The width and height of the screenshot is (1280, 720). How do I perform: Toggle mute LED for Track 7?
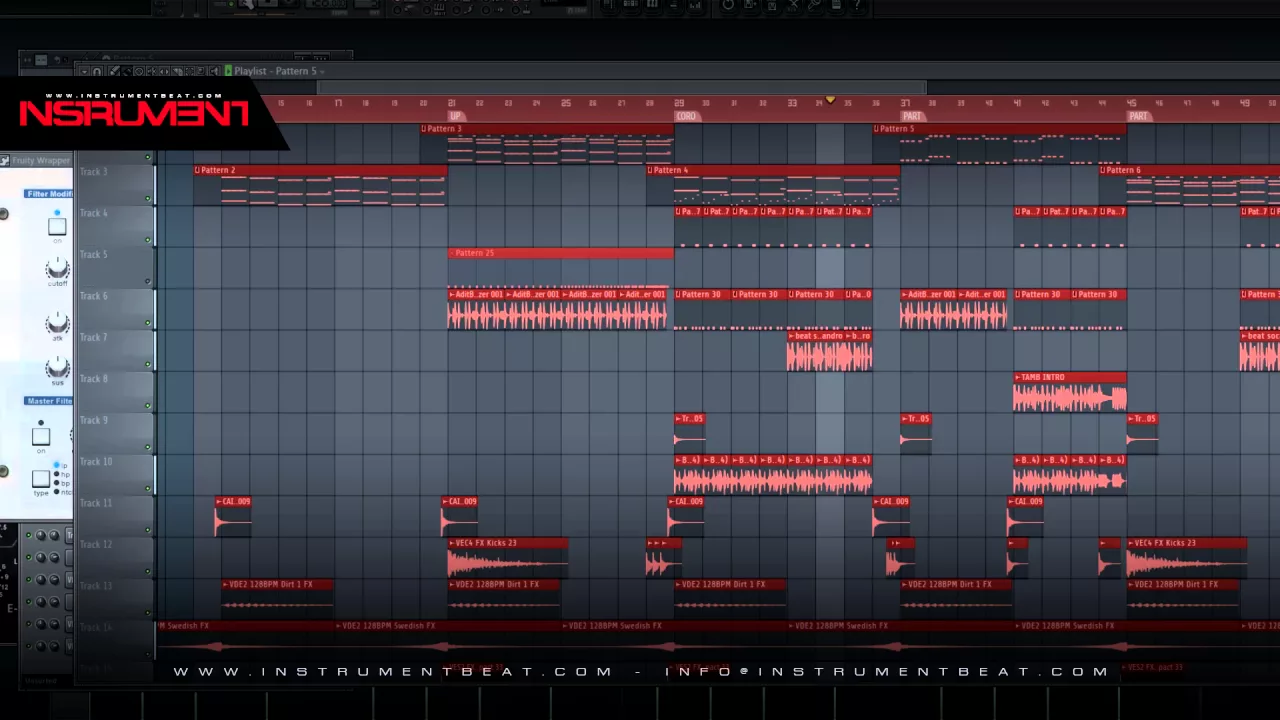pyautogui.click(x=148, y=365)
